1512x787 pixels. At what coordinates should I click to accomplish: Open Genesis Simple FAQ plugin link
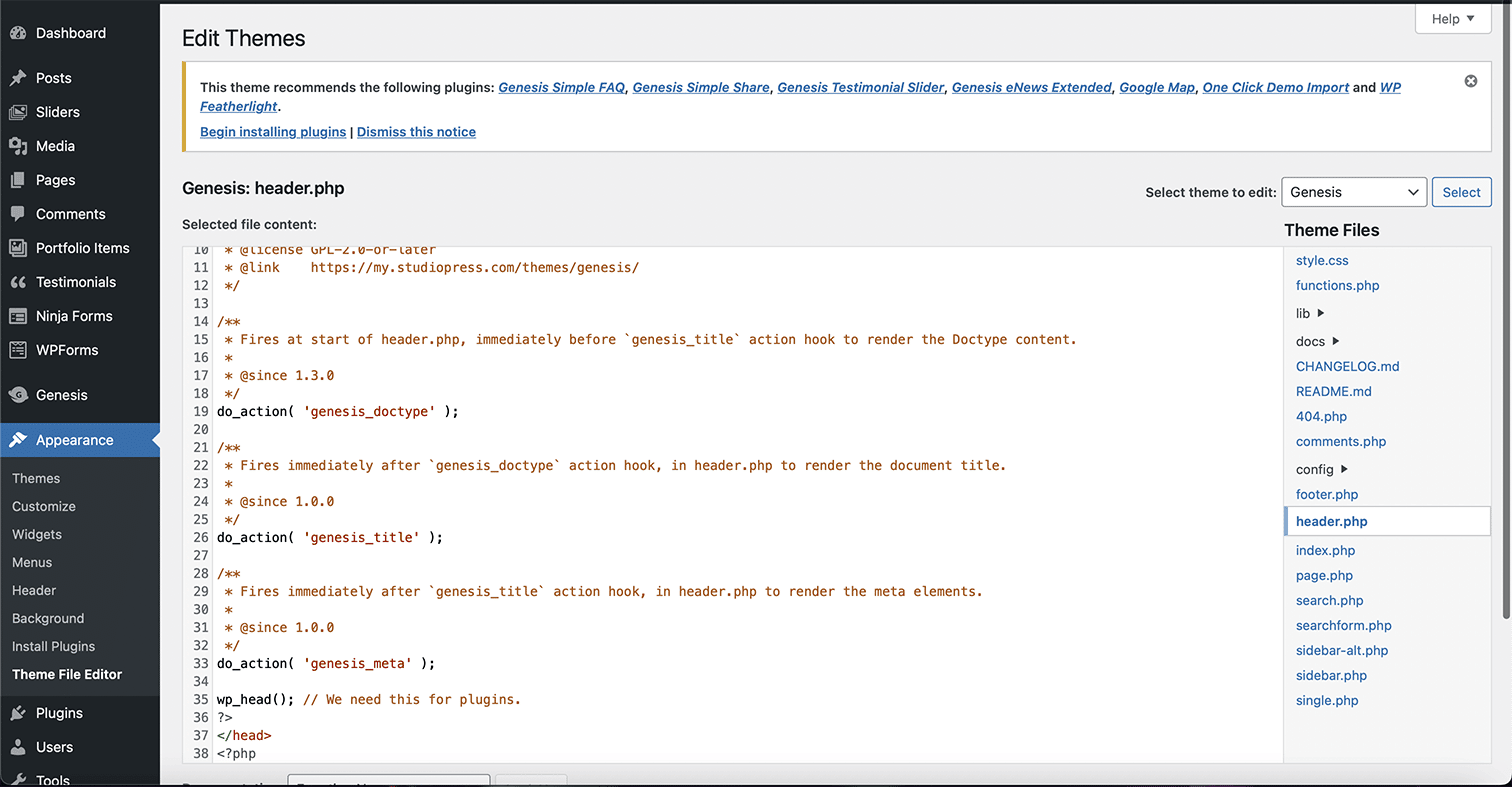(x=562, y=87)
